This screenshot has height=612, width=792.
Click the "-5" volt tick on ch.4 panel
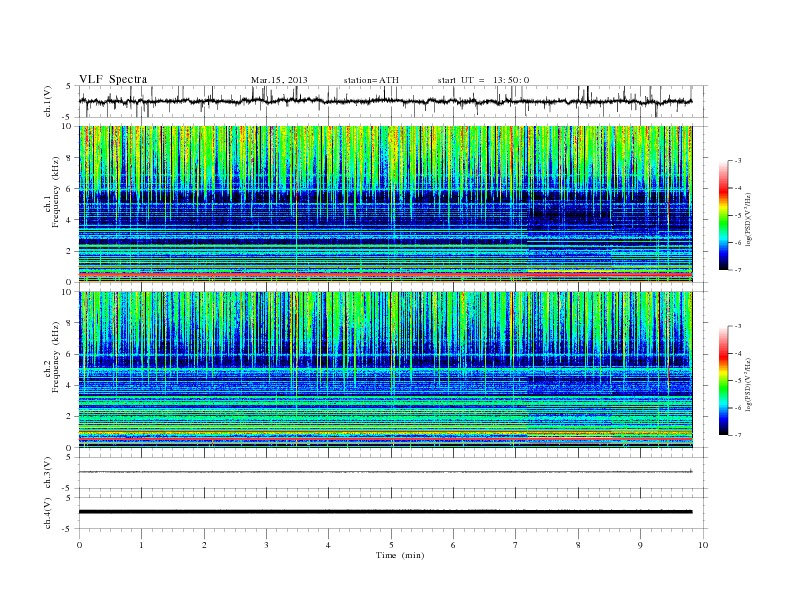pos(67,529)
